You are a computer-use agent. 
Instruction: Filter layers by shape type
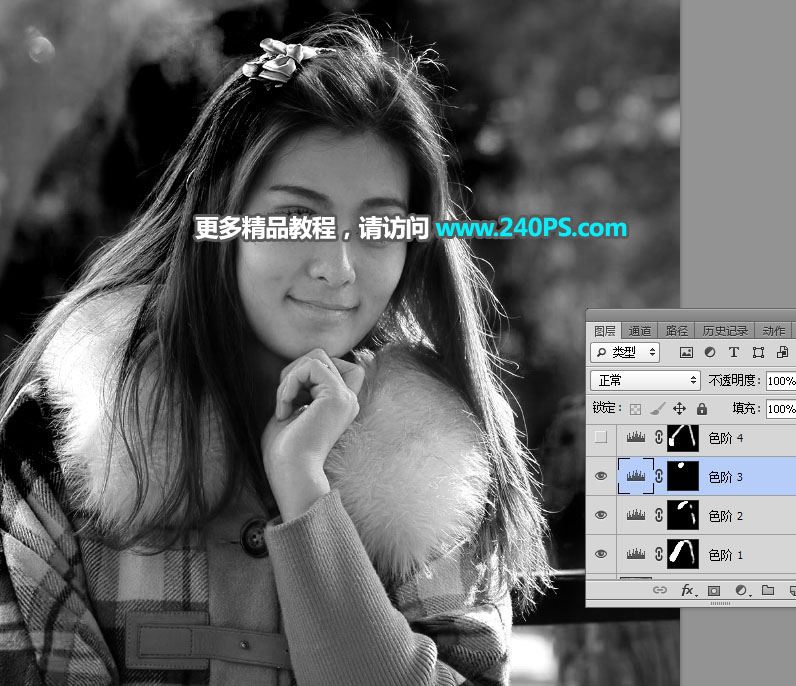click(x=758, y=352)
